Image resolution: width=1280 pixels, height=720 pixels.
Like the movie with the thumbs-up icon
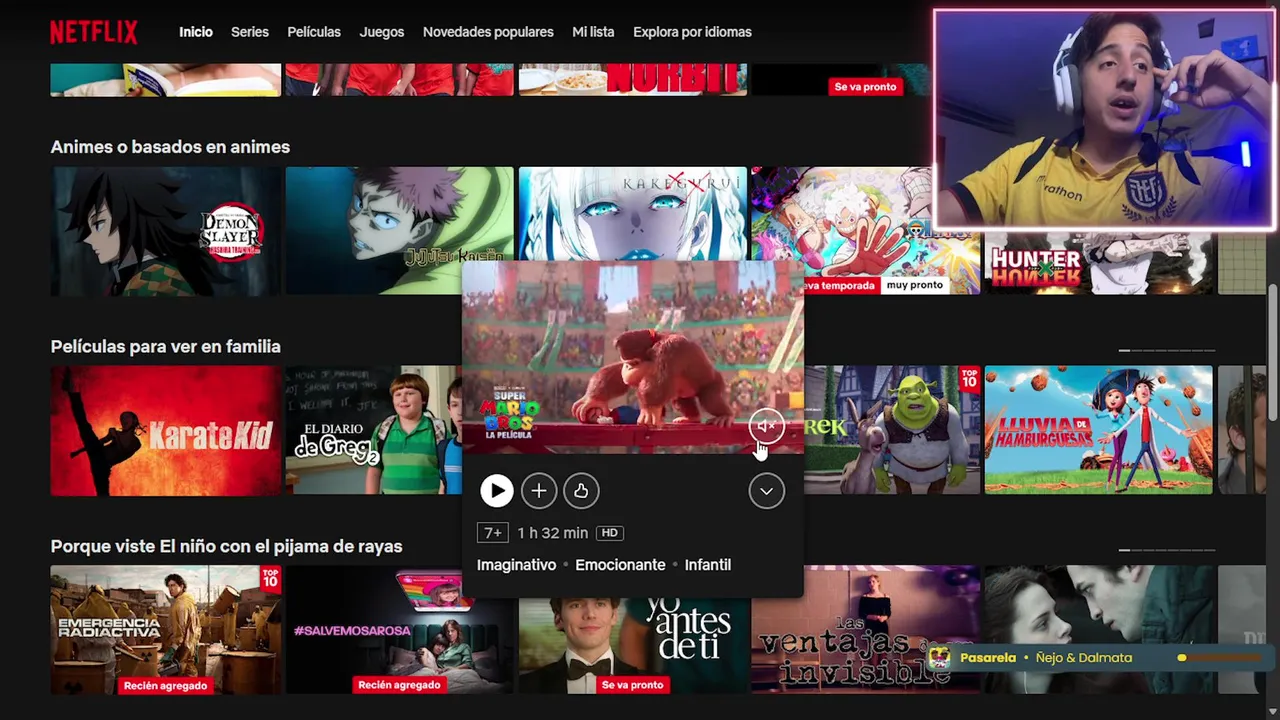click(581, 490)
